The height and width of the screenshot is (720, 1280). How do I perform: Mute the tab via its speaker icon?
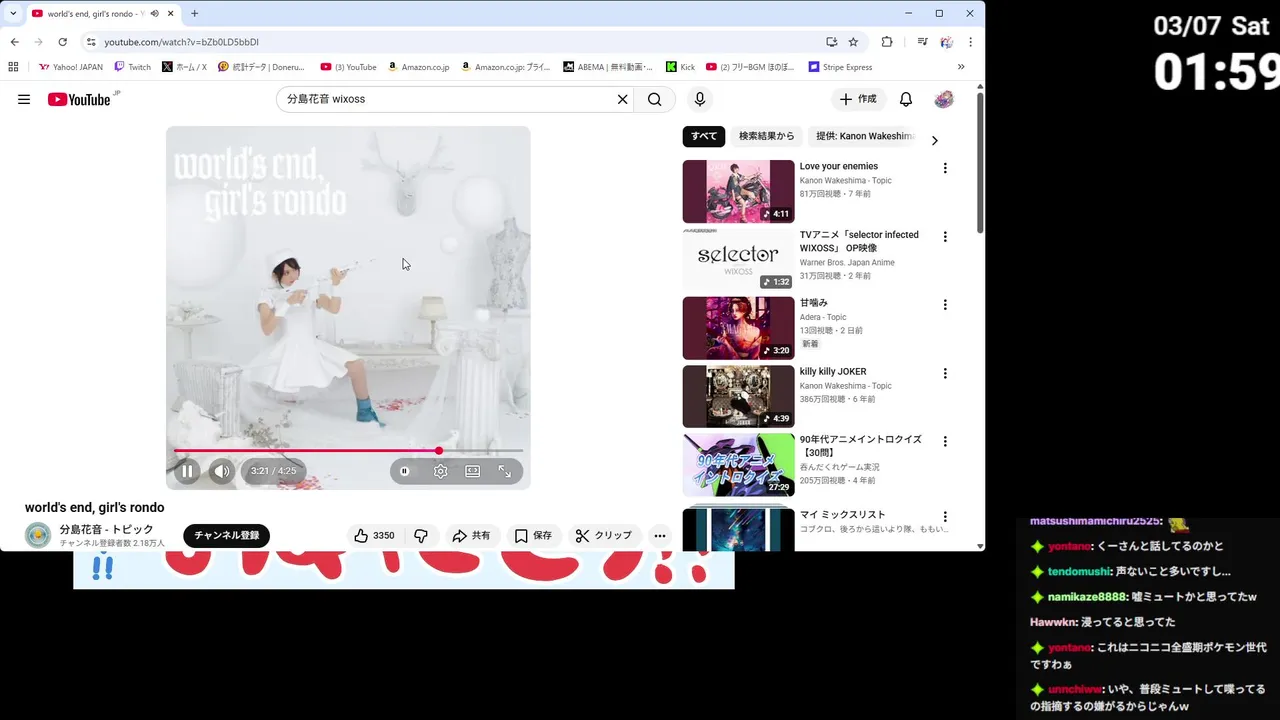point(155,14)
